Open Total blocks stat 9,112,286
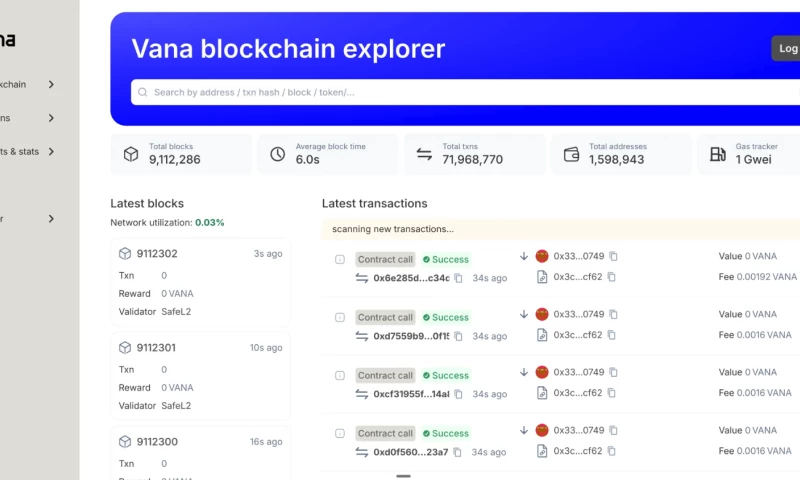Image resolution: width=800 pixels, height=480 pixels. pyautogui.click(x=174, y=160)
